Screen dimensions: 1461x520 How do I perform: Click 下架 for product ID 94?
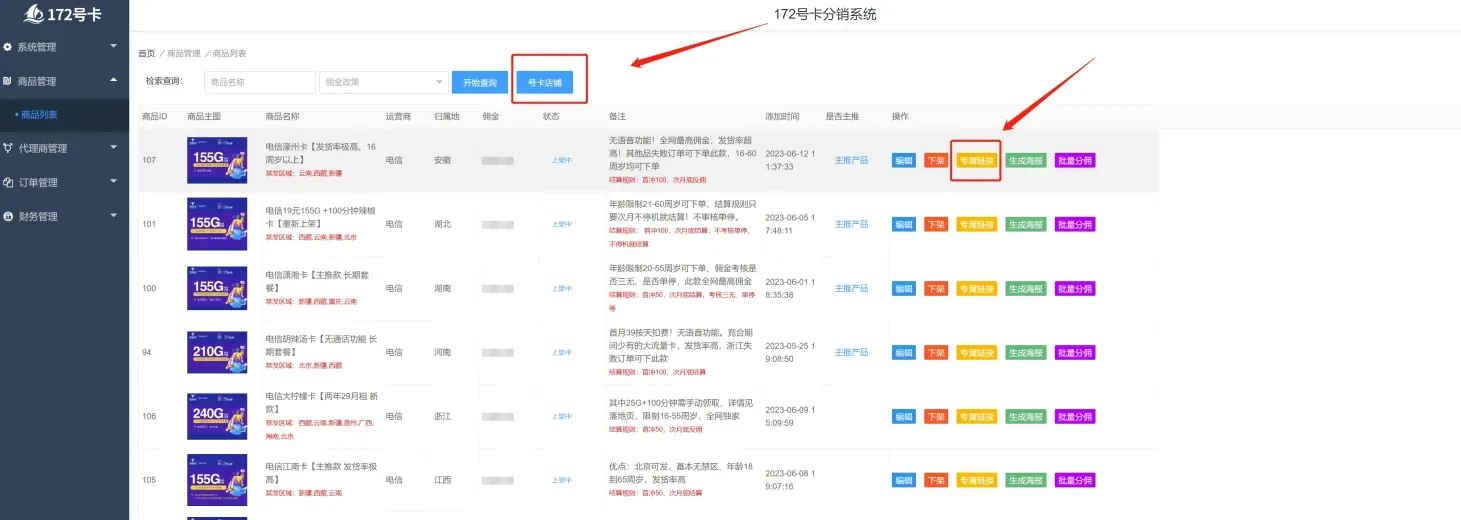point(935,352)
